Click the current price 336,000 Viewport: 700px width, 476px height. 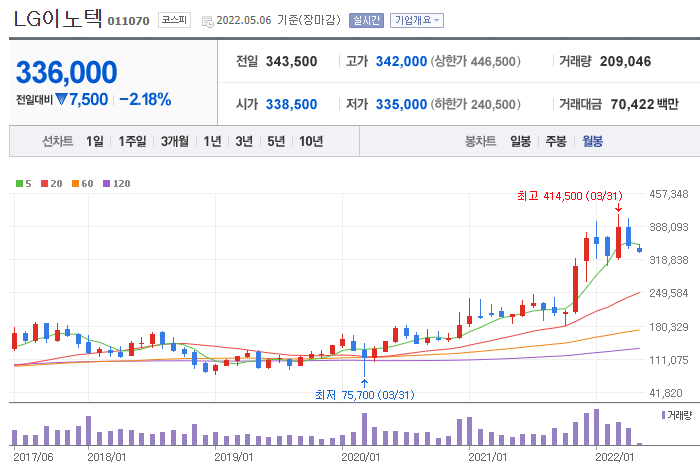[67, 72]
